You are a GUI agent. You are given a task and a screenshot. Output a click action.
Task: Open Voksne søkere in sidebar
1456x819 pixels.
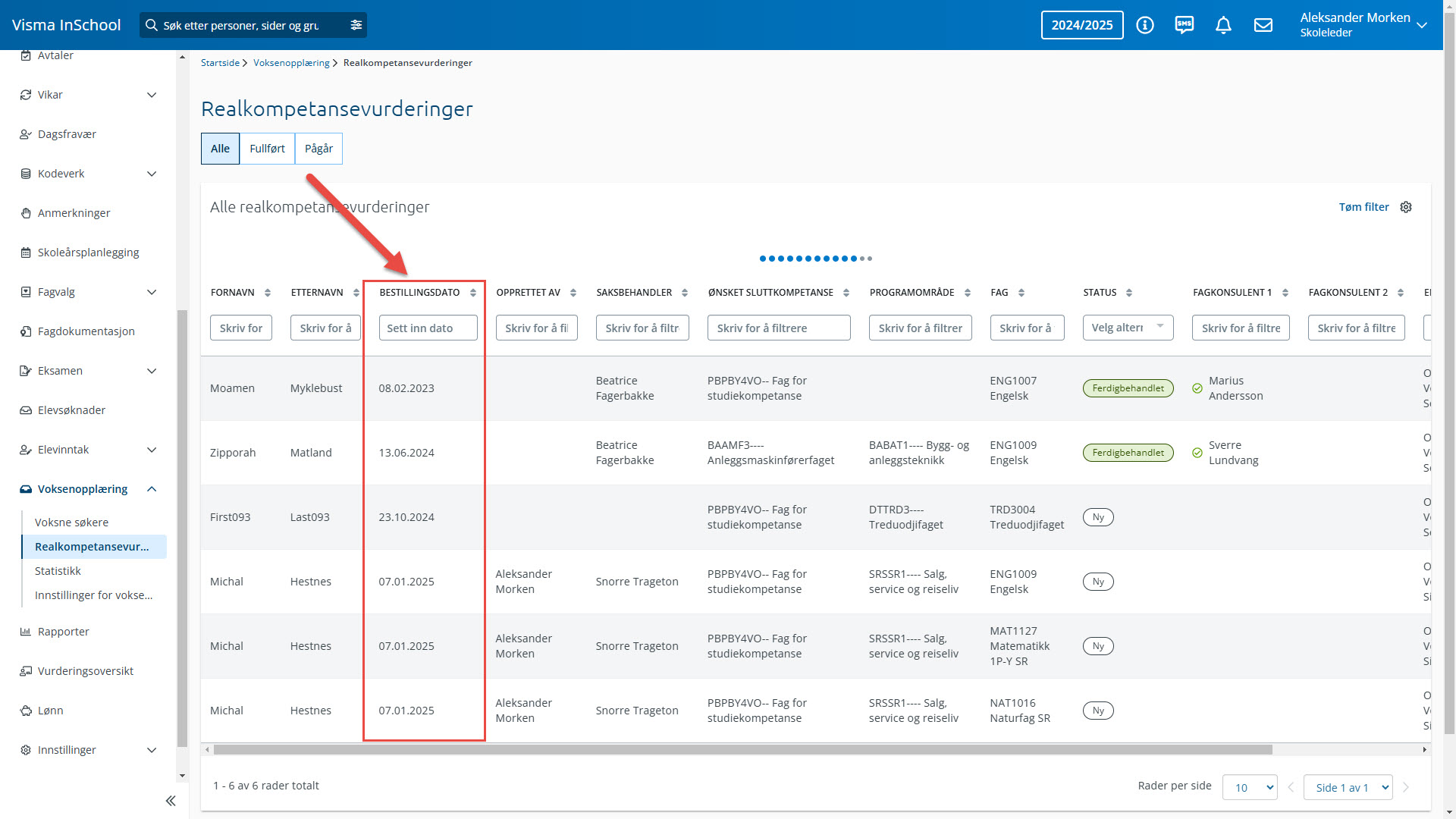[71, 522]
